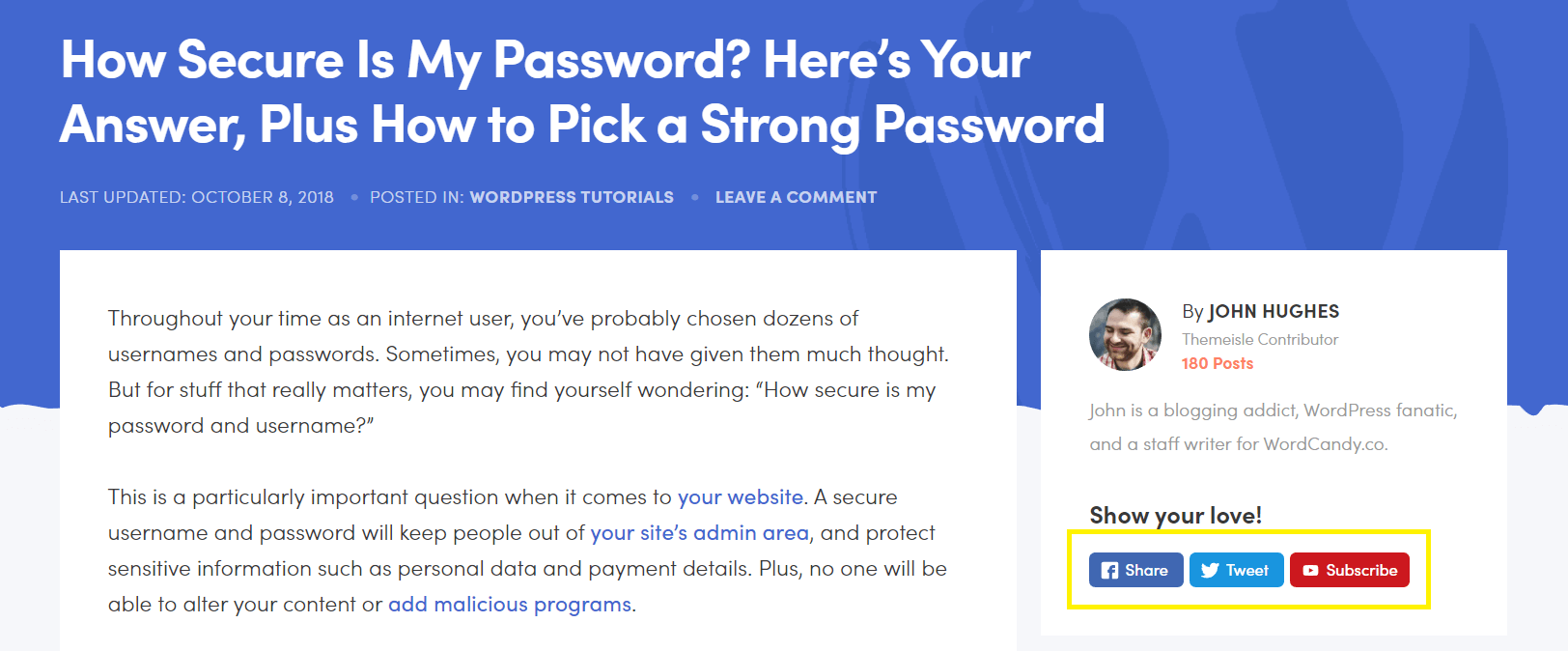The height and width of the screenshot is (651, 1568).
Task: Click the "Show your love!" heading
Action: 1175,516
